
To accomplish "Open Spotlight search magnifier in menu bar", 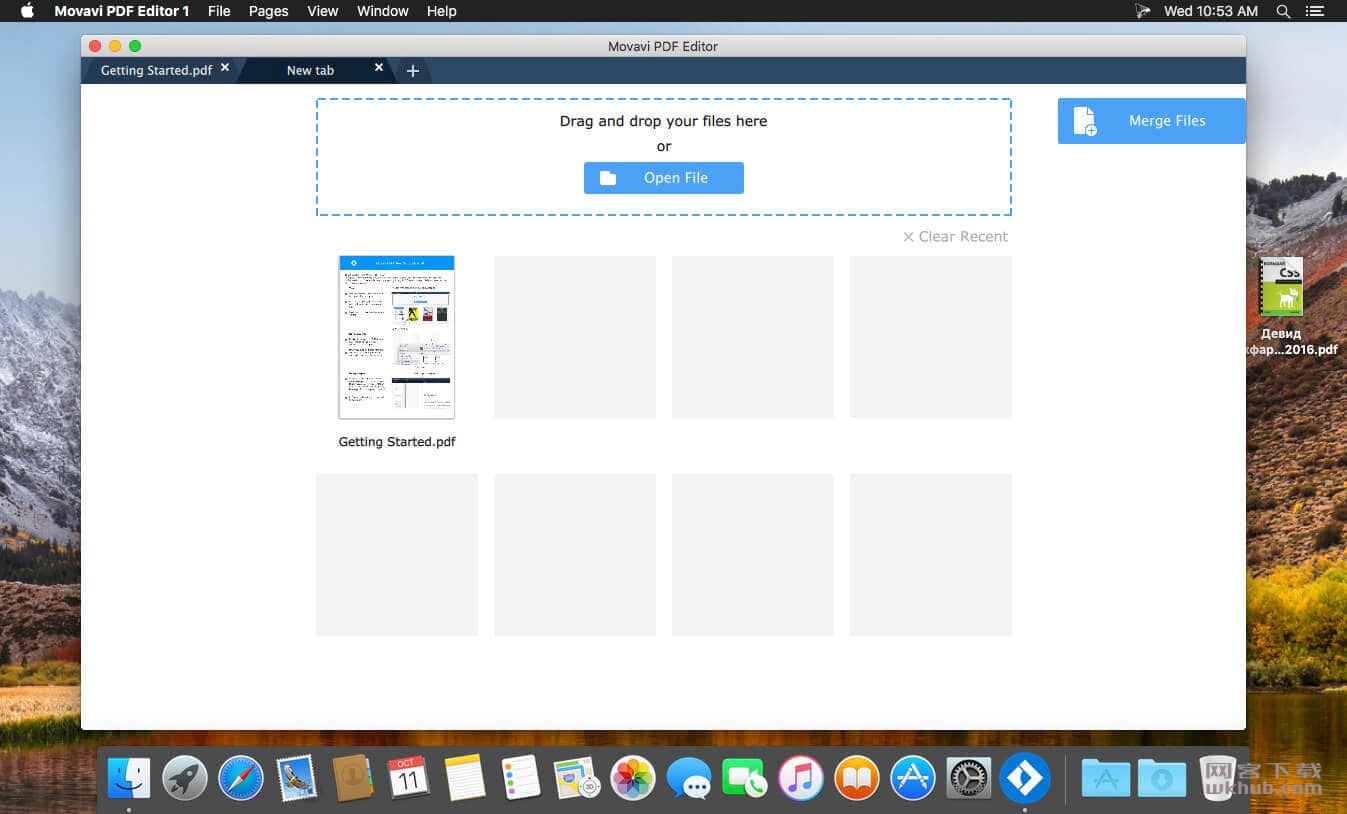I will coord(1284,11).
